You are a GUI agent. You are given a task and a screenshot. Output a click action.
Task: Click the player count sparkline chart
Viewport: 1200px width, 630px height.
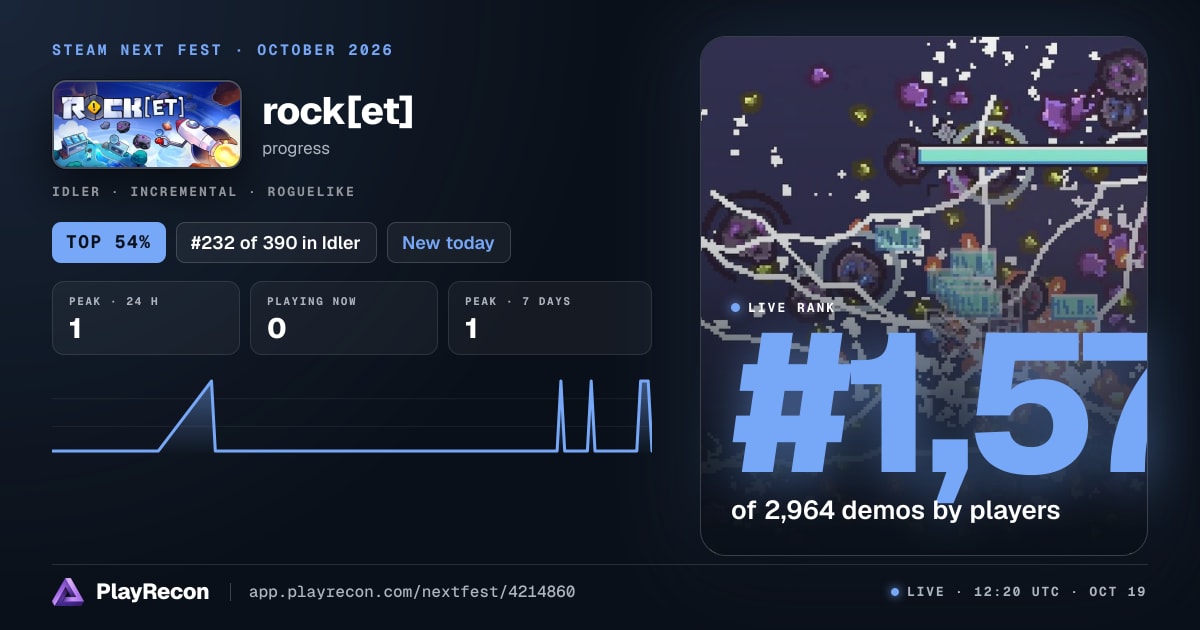352,416
